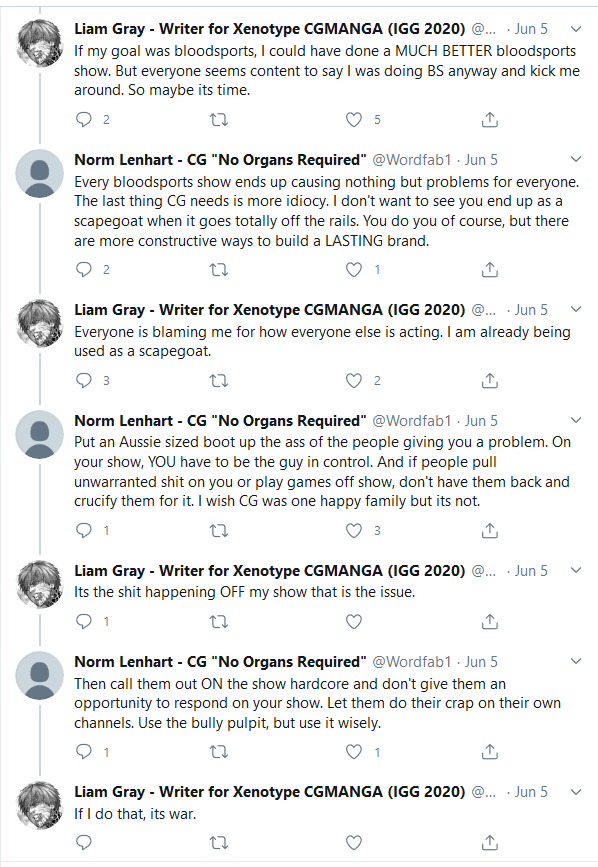Expand options for Norm's "Put an Aussie" tweet
This screenshot has height=867, width=598.
pyautogui.click(x=576, y=420)
